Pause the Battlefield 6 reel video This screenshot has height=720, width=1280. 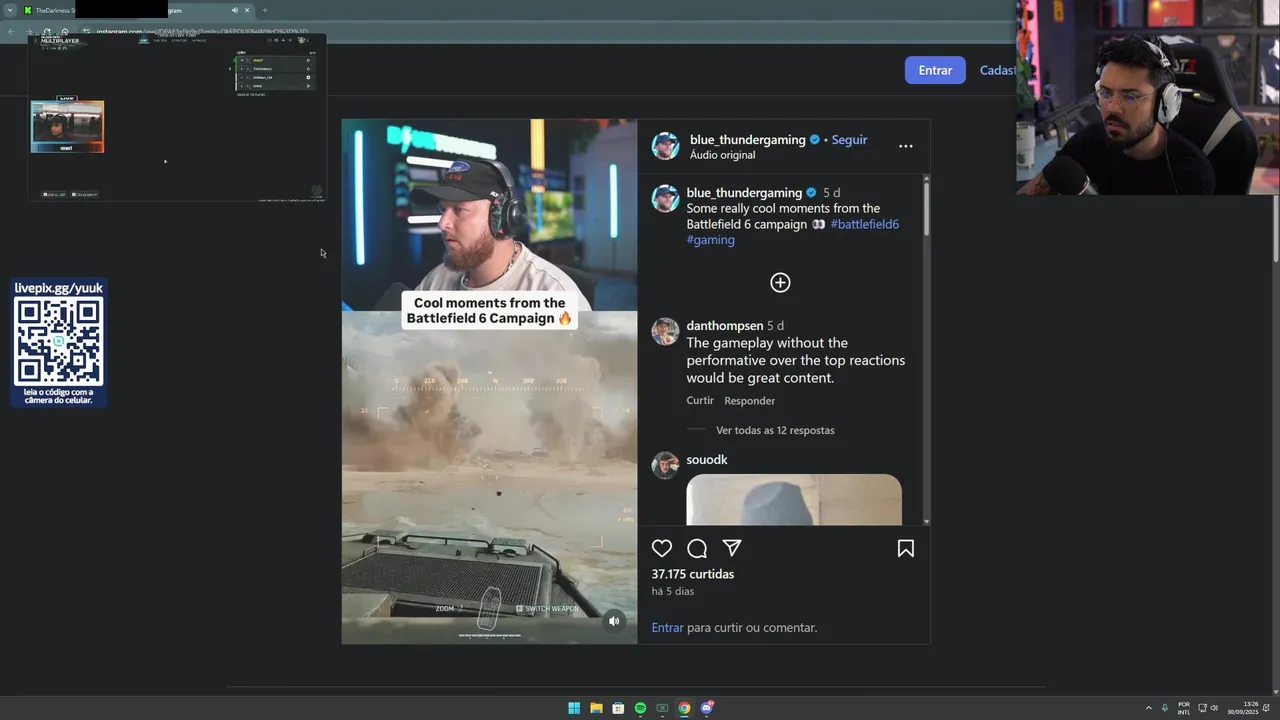(x=489, y=381)
